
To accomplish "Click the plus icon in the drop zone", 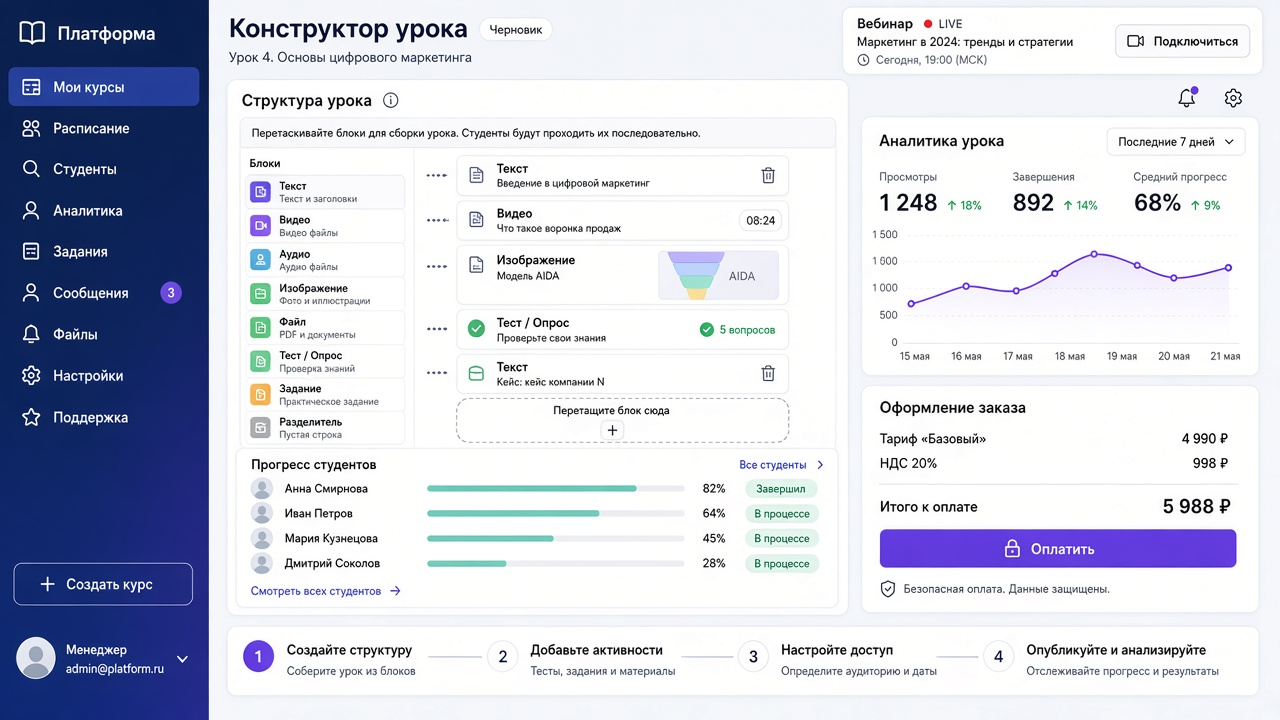I will [613, 430].
